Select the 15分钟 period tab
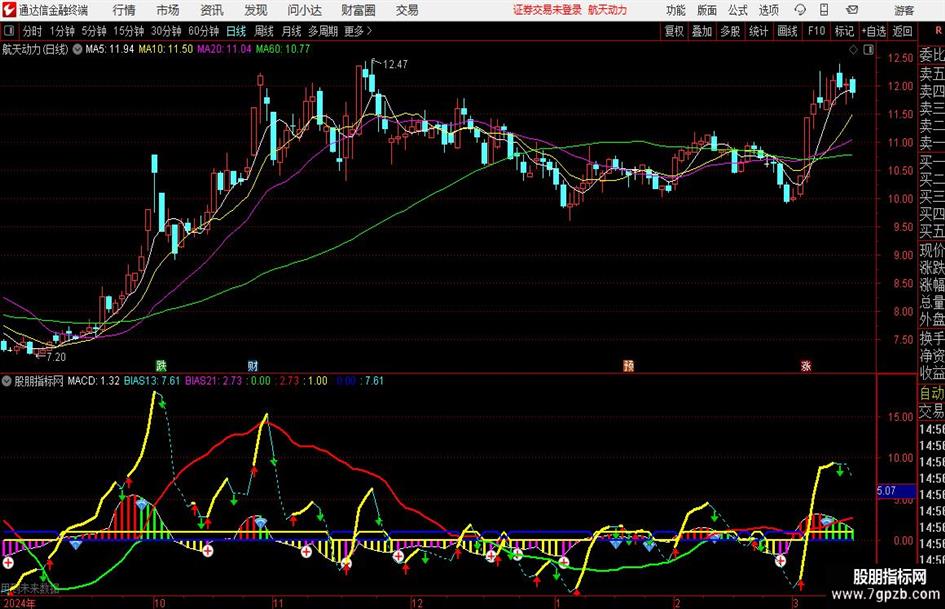Viewport: 945px width, 609px height. (129, 31)
